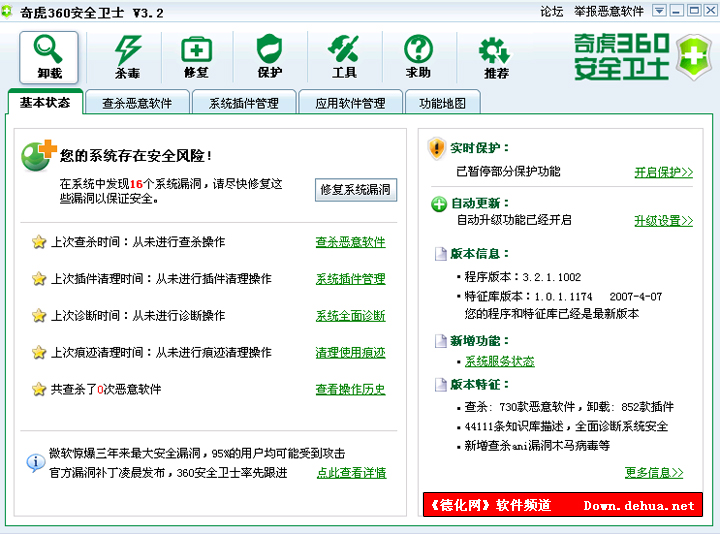The image size is (720, 534).
Task: Click the 实时保护 warning shield icon
Action: coord(437,148)
